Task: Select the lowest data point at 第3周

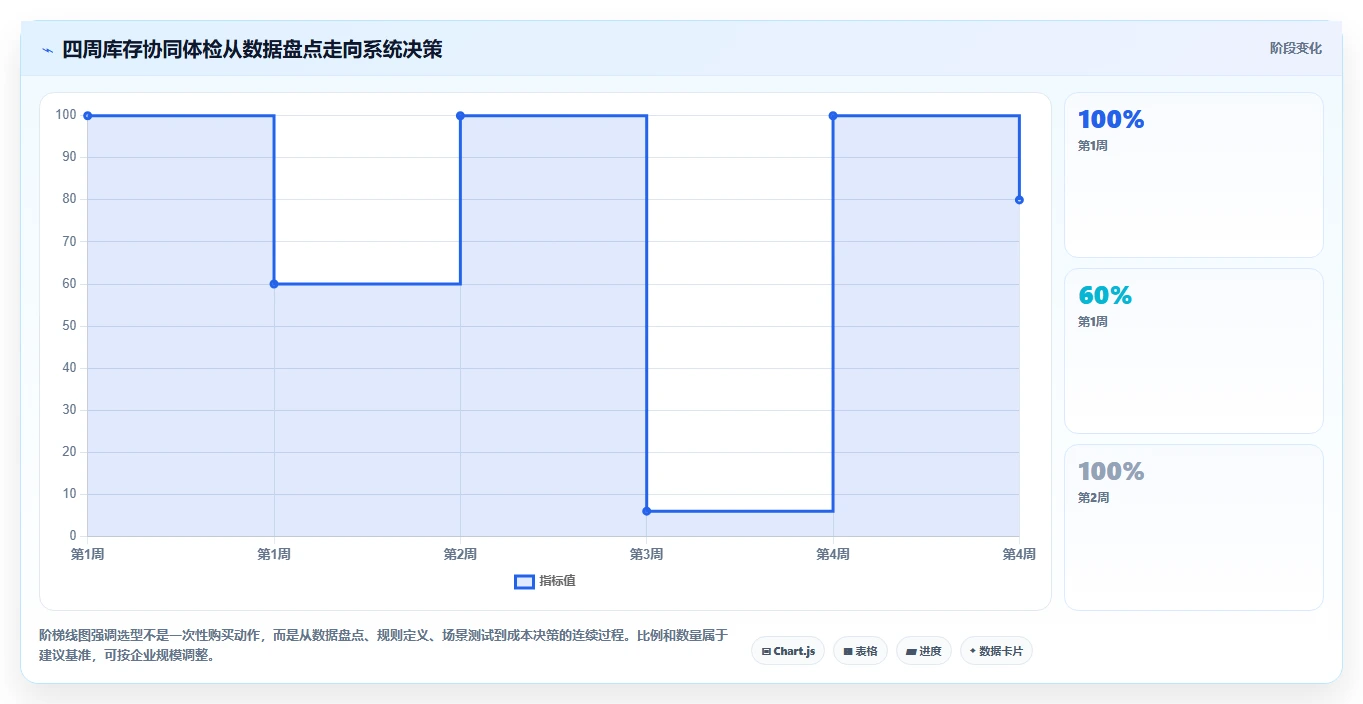Action: click(x=646, y=511)
